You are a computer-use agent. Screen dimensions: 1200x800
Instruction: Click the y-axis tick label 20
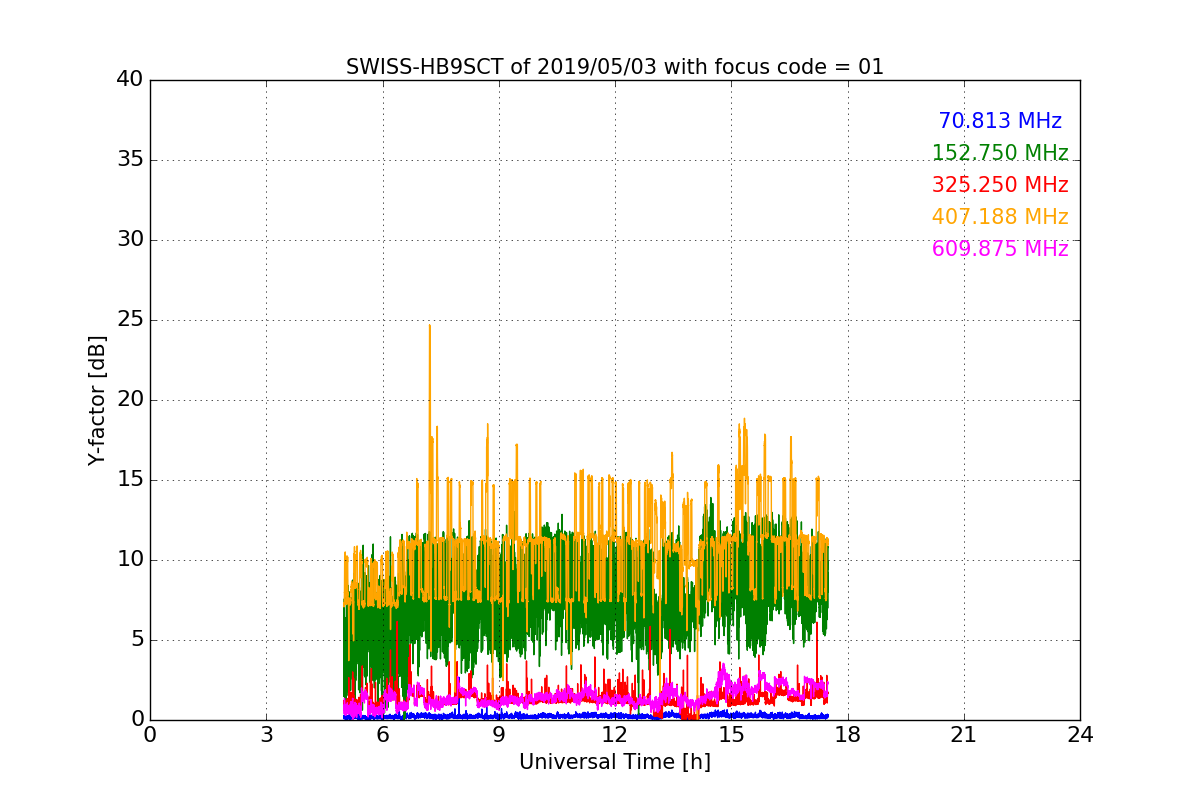[x=130, y=400]
